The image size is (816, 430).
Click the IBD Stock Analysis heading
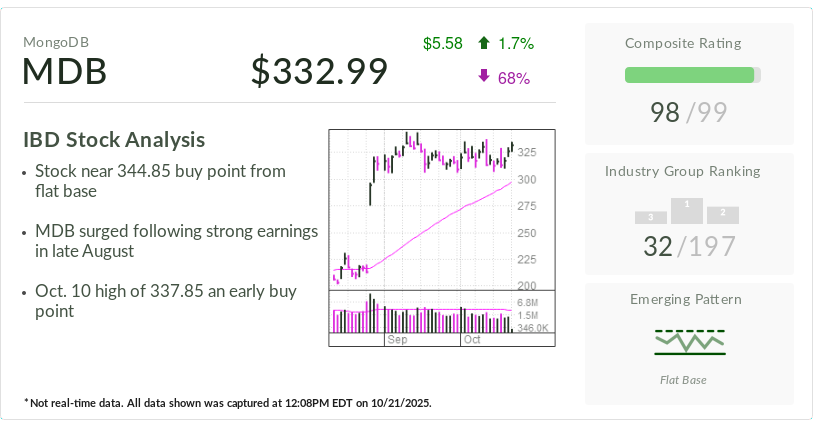[114, 140]
